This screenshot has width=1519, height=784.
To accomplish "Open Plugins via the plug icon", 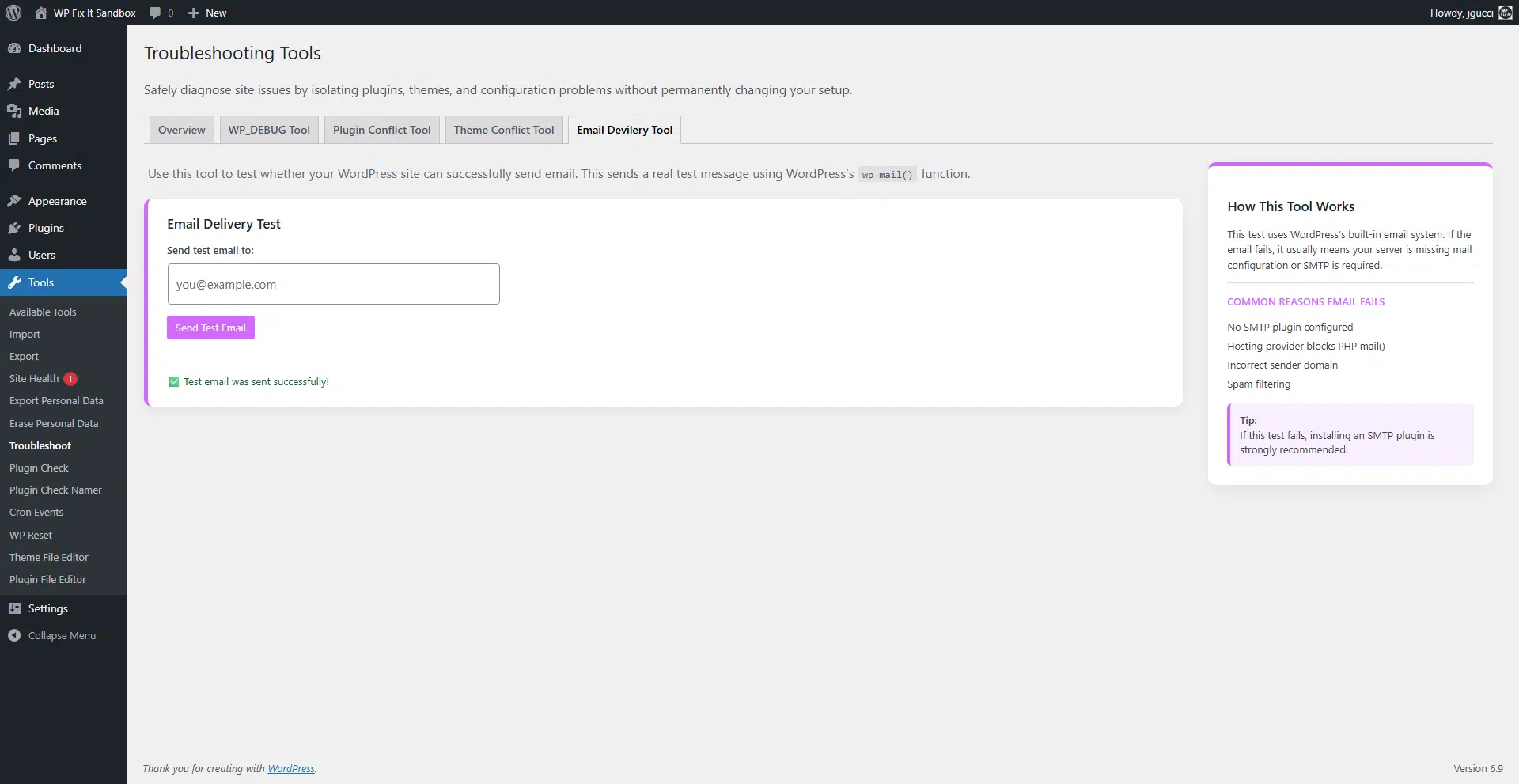I will 16,228.
